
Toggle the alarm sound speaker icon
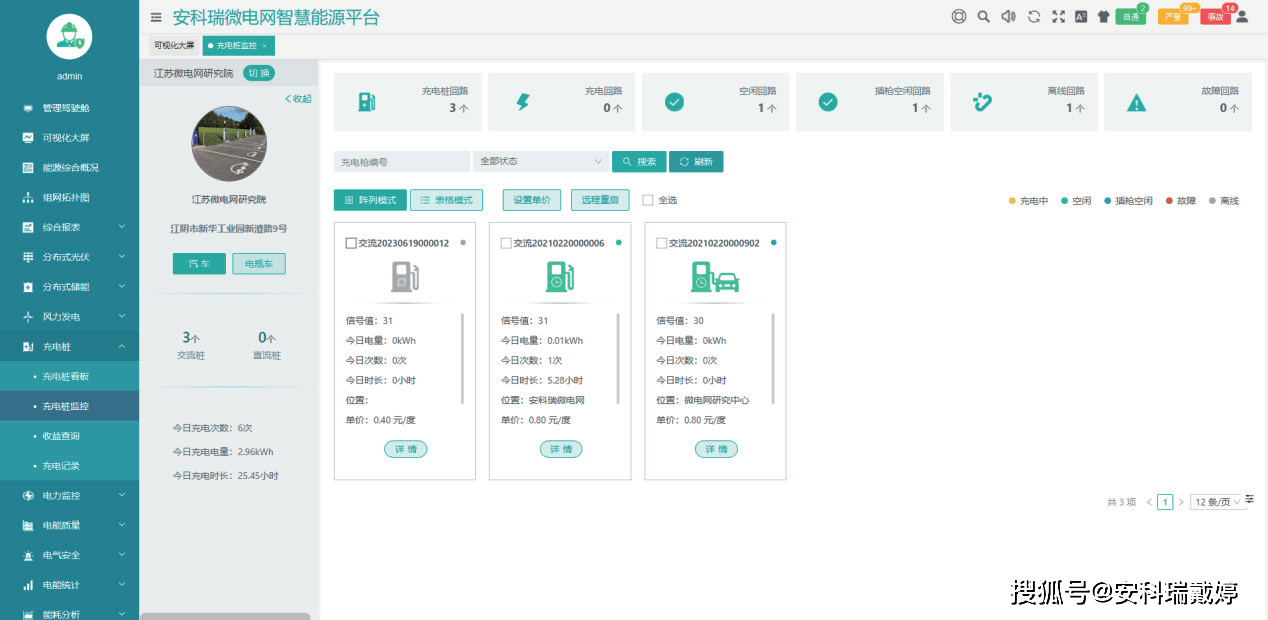(x=1008, y=16)
